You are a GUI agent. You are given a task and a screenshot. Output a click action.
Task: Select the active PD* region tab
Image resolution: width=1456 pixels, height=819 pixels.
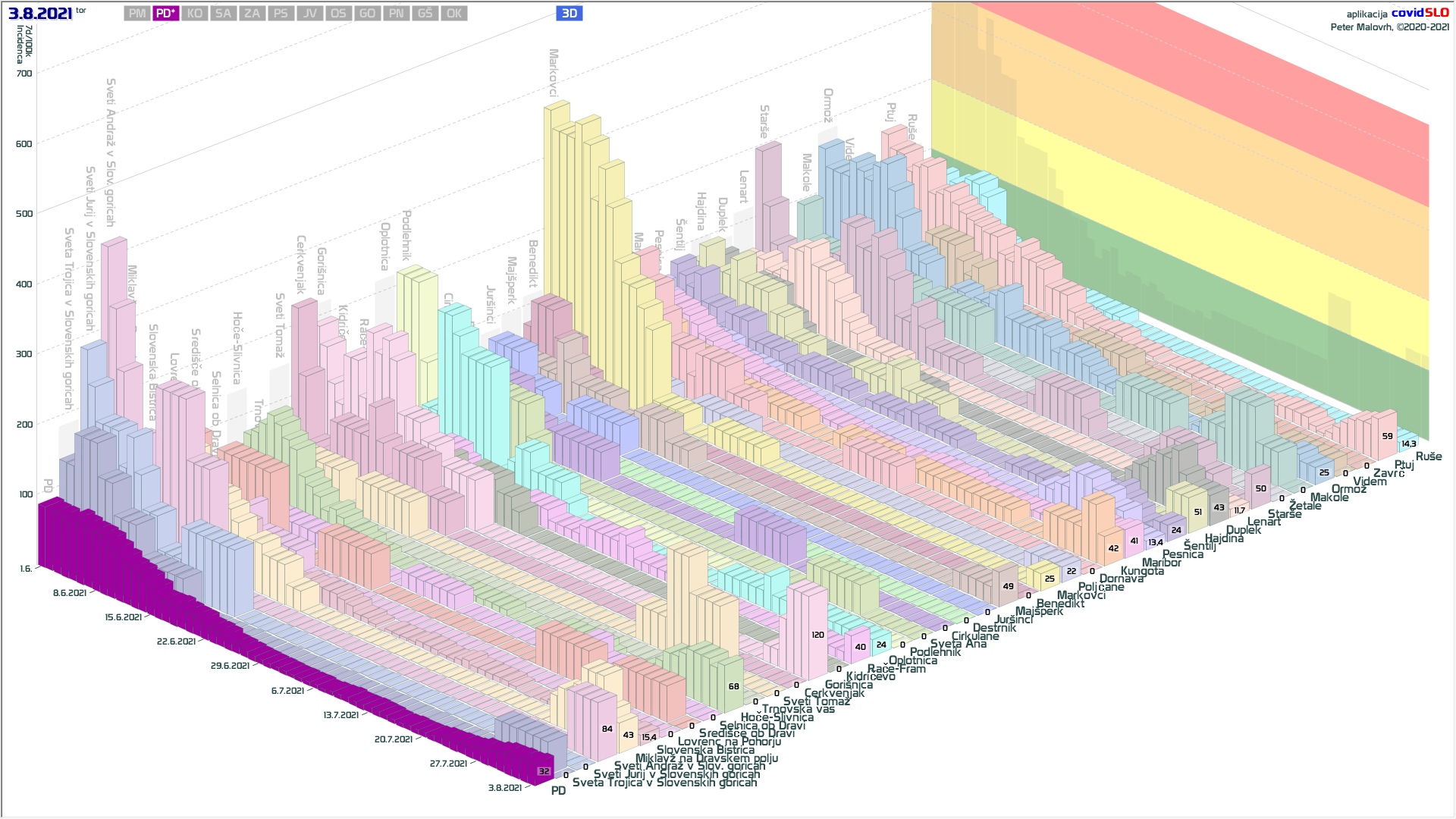coord(166,14)
